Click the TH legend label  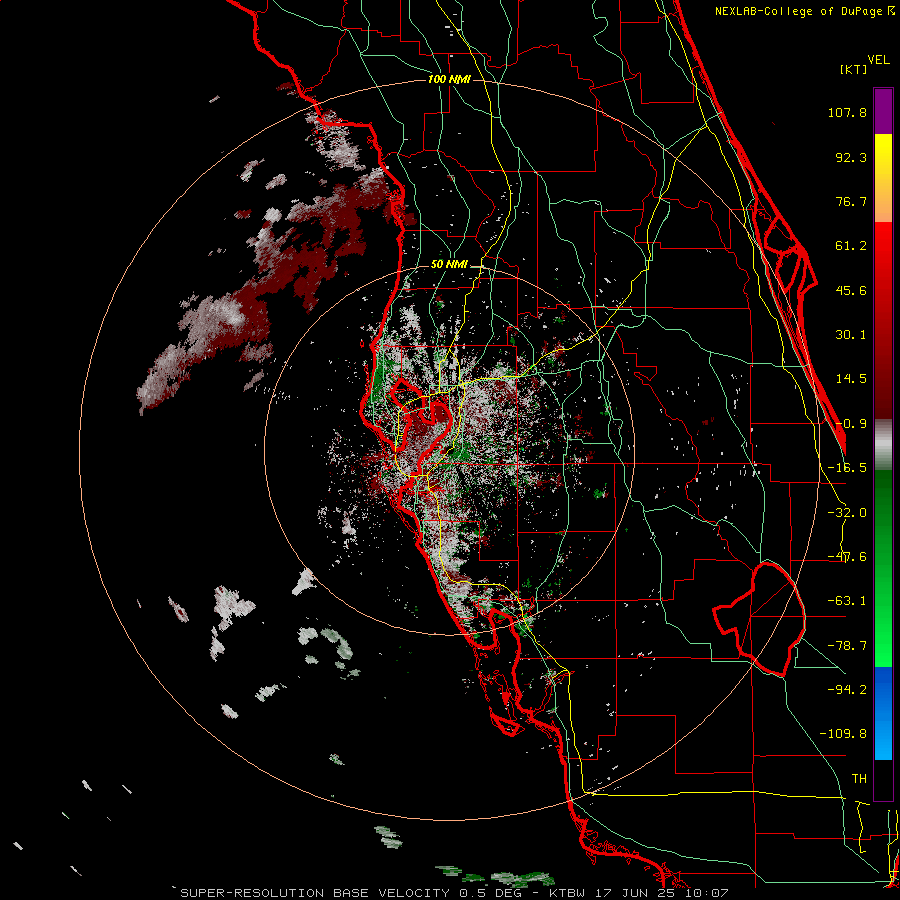coord(859,779)
